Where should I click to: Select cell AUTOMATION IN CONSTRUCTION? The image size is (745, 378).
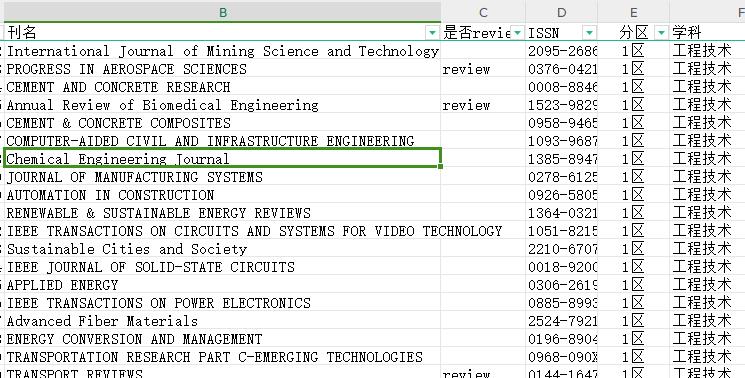[222, 195]
